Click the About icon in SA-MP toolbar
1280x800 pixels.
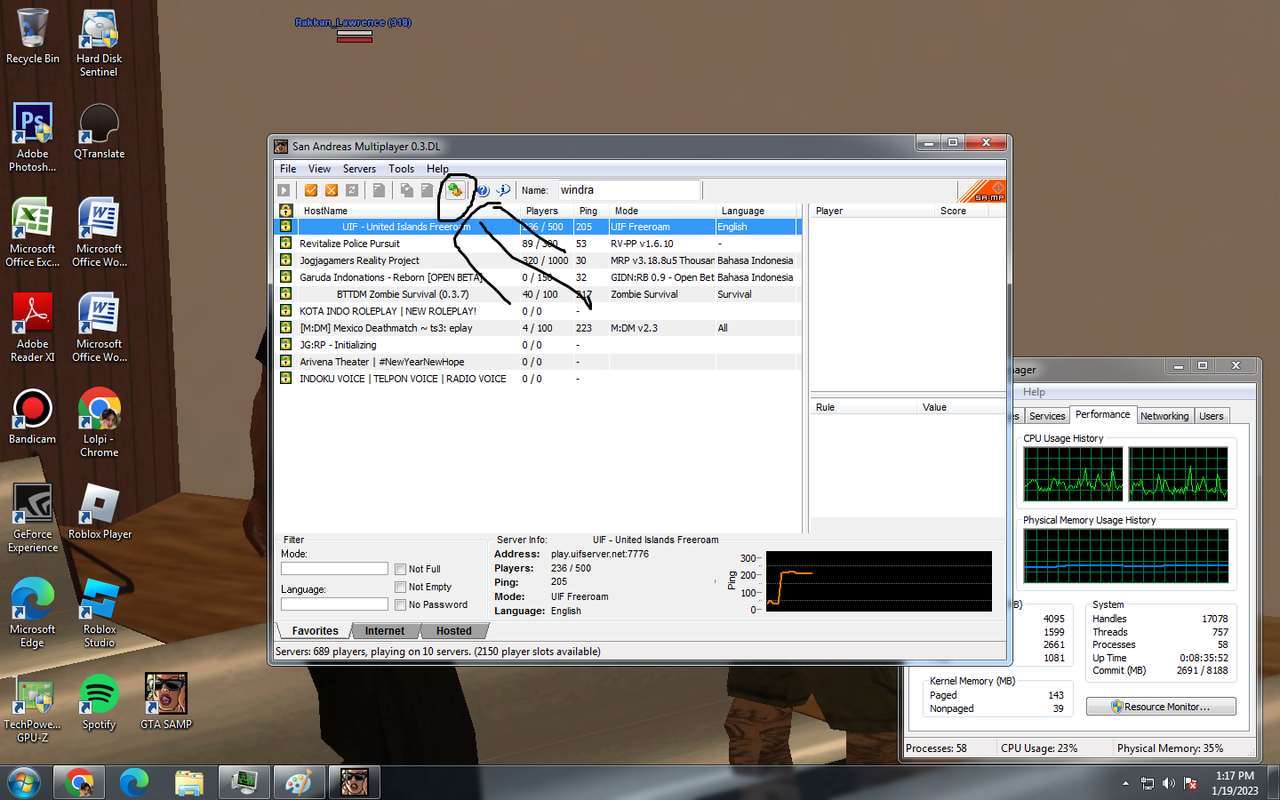503,190
